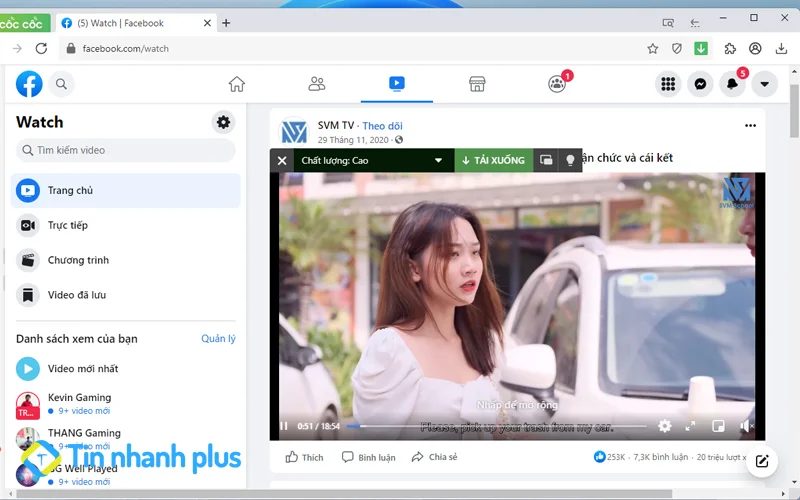The height and width of the screenshot is (500, 800).
Task: Open SVM TV page name link
Action: pos(336,126)
